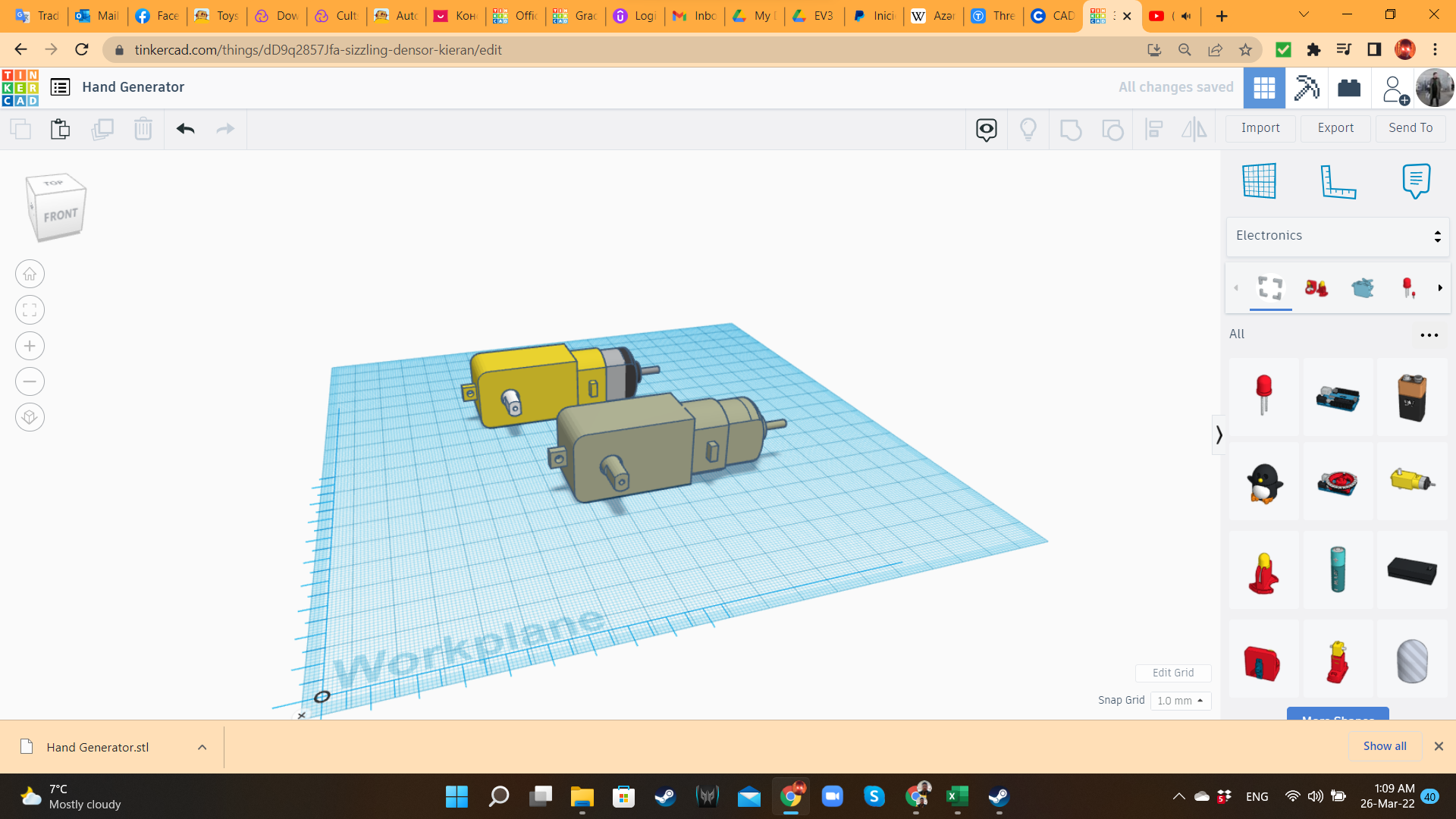This screenshot has width=1456, height=819.
Task: Open the Send To menu
Action: click(1410, 128)
